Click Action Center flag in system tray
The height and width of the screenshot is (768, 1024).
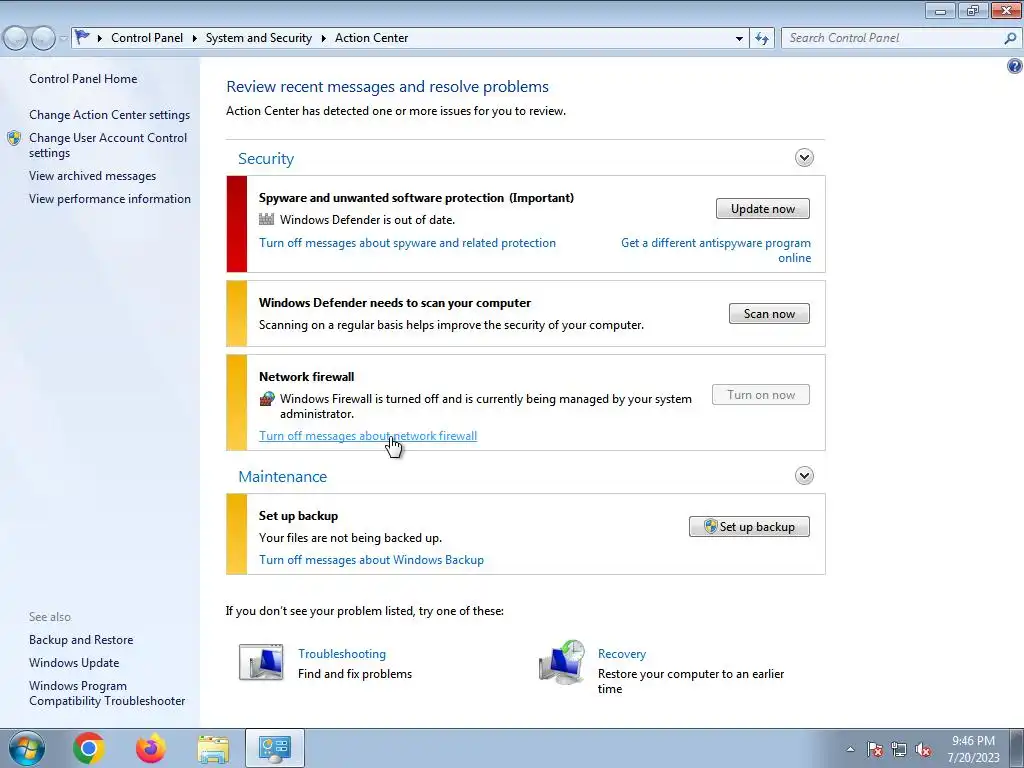tap(875, 750)
